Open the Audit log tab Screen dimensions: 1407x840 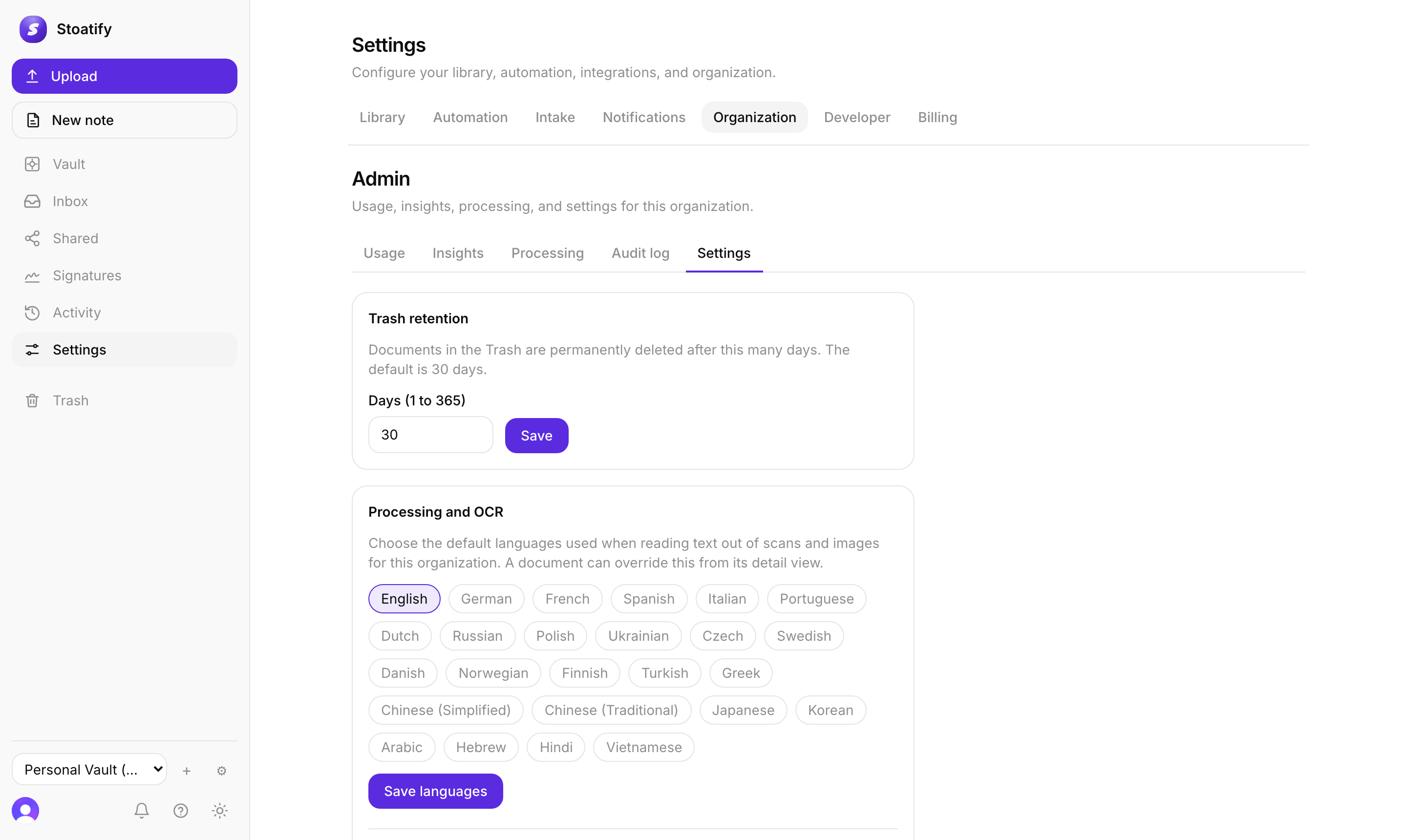[x=640, y=253]
